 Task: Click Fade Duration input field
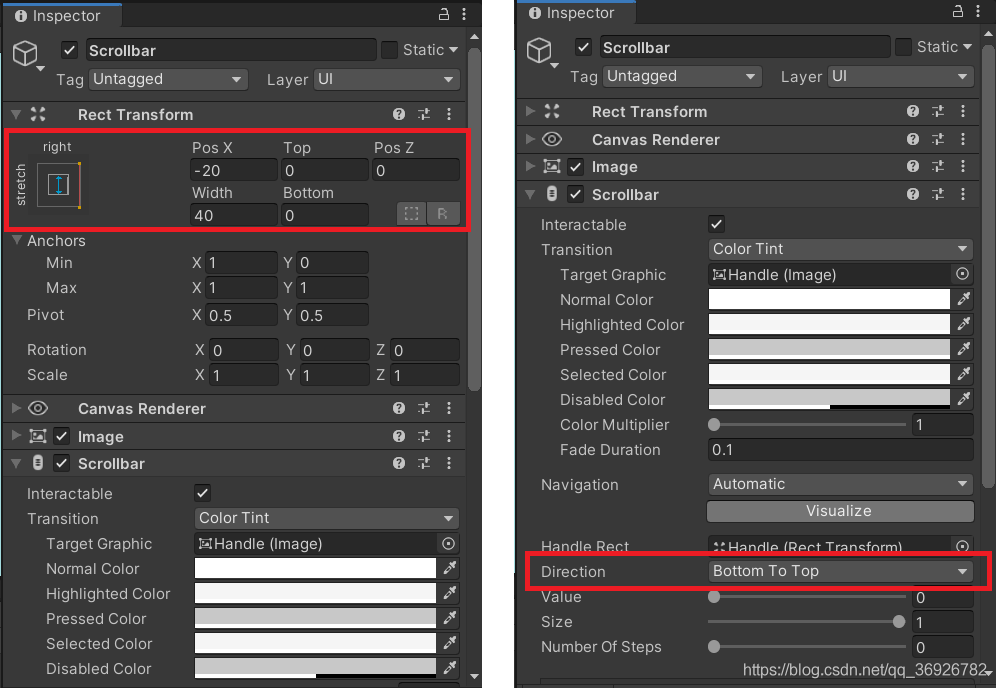tap(841, 449)
